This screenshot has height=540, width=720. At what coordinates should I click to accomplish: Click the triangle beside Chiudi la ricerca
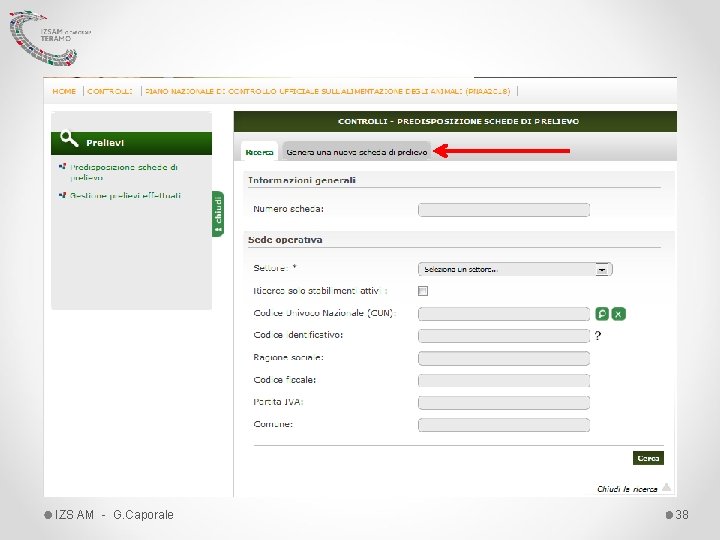[x=666, y=487]
